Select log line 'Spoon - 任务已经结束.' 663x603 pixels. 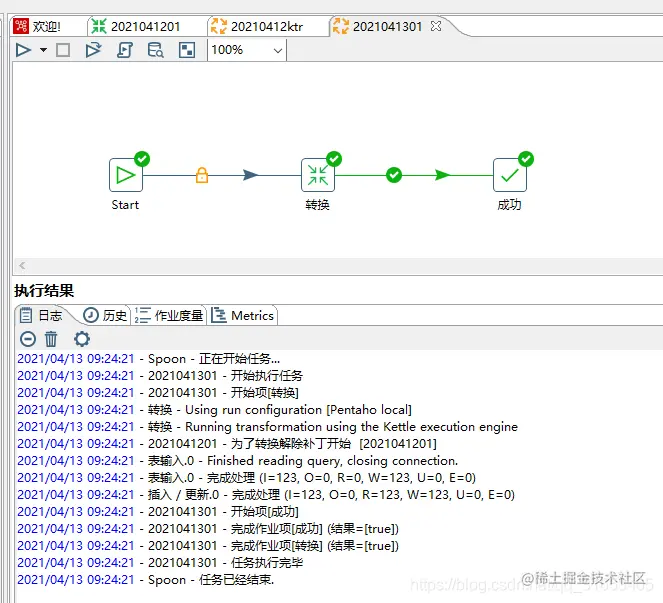click(145, 580)
